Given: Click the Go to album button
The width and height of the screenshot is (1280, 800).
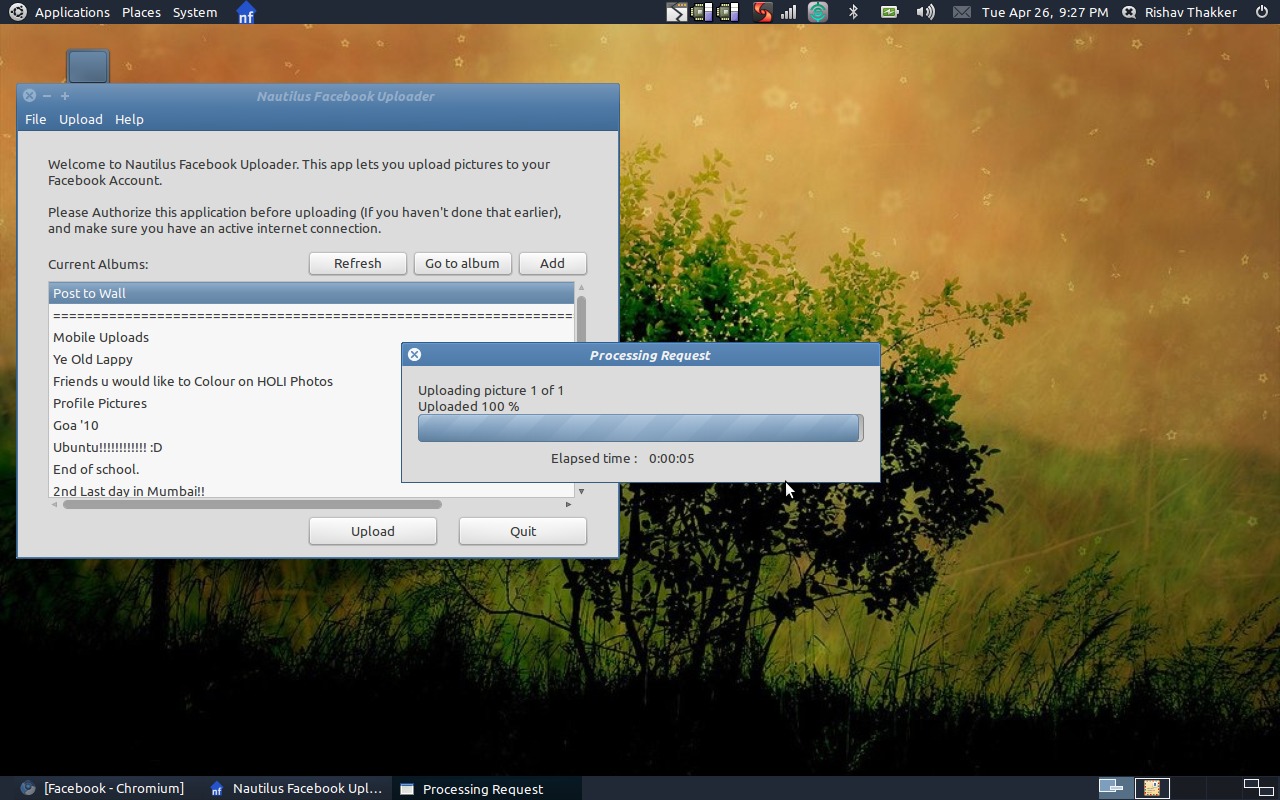Looking at the screenshot, I should [x=462, y=263].
